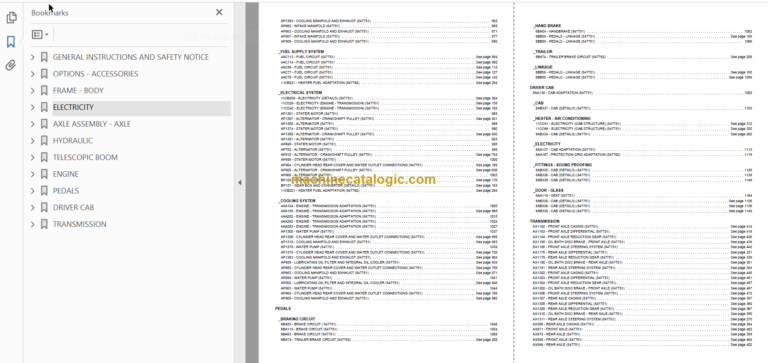Image resolution: width=768 pixels, height=363 pixels.
Task: Click the _HEATER - AIR CONDITIONING heading
Action: pyautogui.click(x=562, y=119)
